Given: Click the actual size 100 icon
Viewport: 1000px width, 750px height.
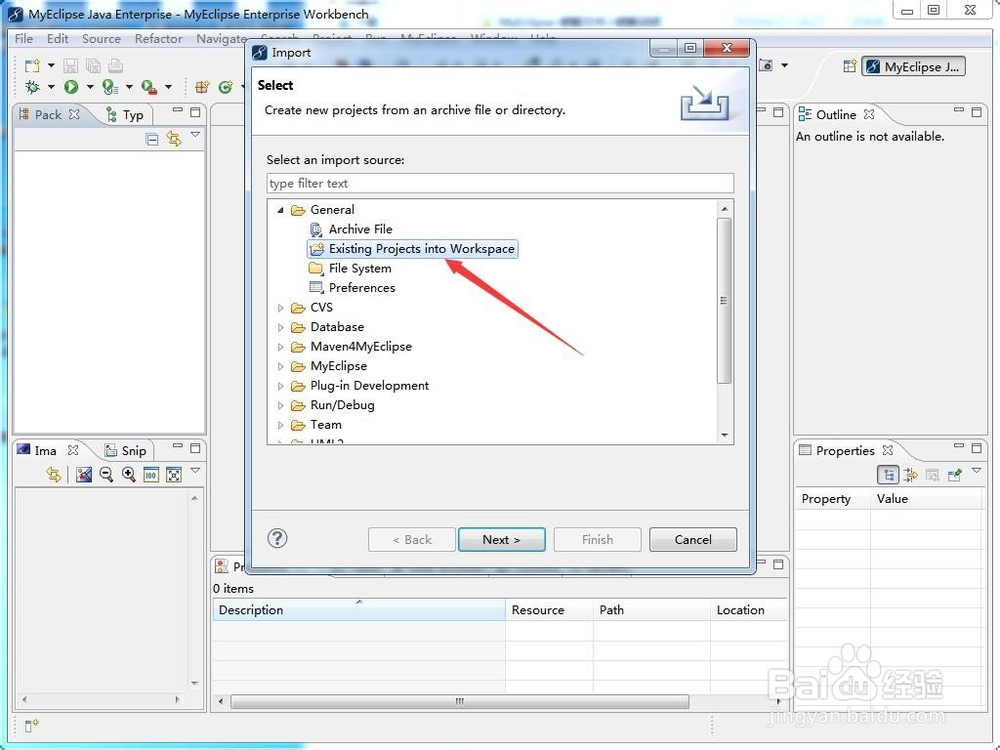Looking at the screenshot, I should [x=151, y=474].
